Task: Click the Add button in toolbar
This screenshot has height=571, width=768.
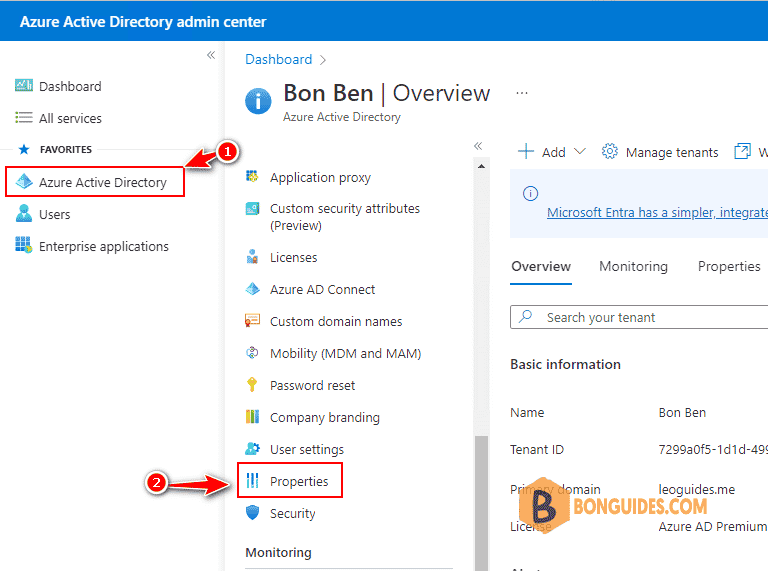Action: click(552, 152)
